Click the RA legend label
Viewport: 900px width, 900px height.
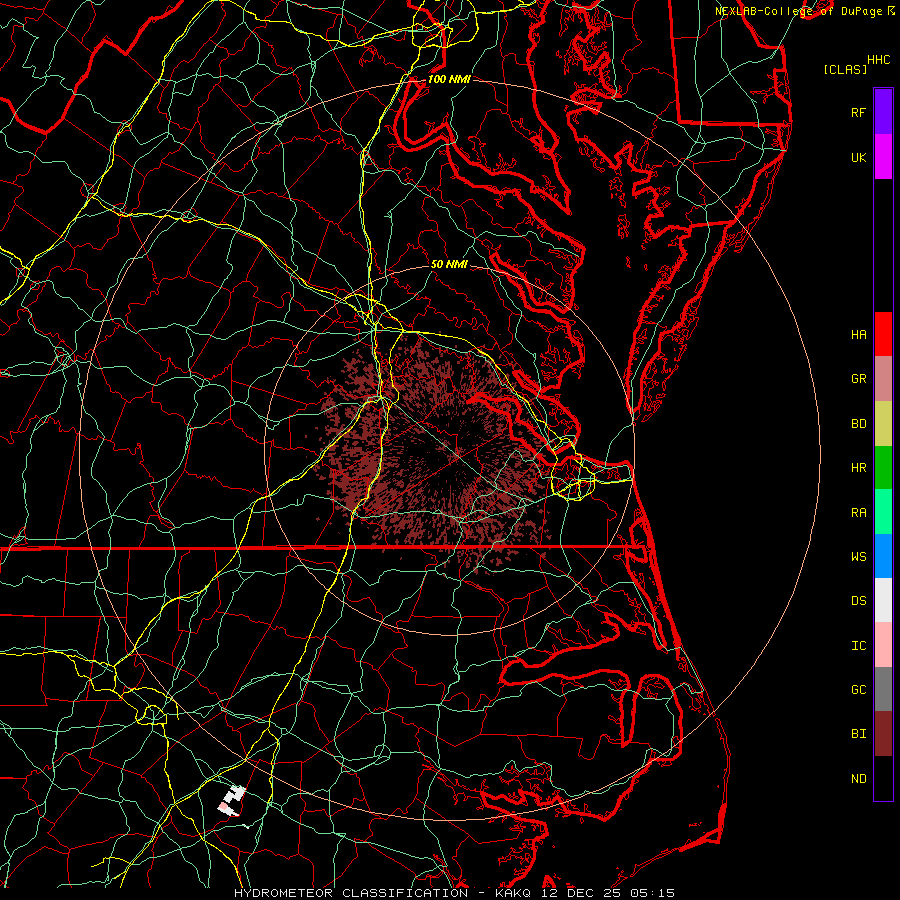click(858, 513)
